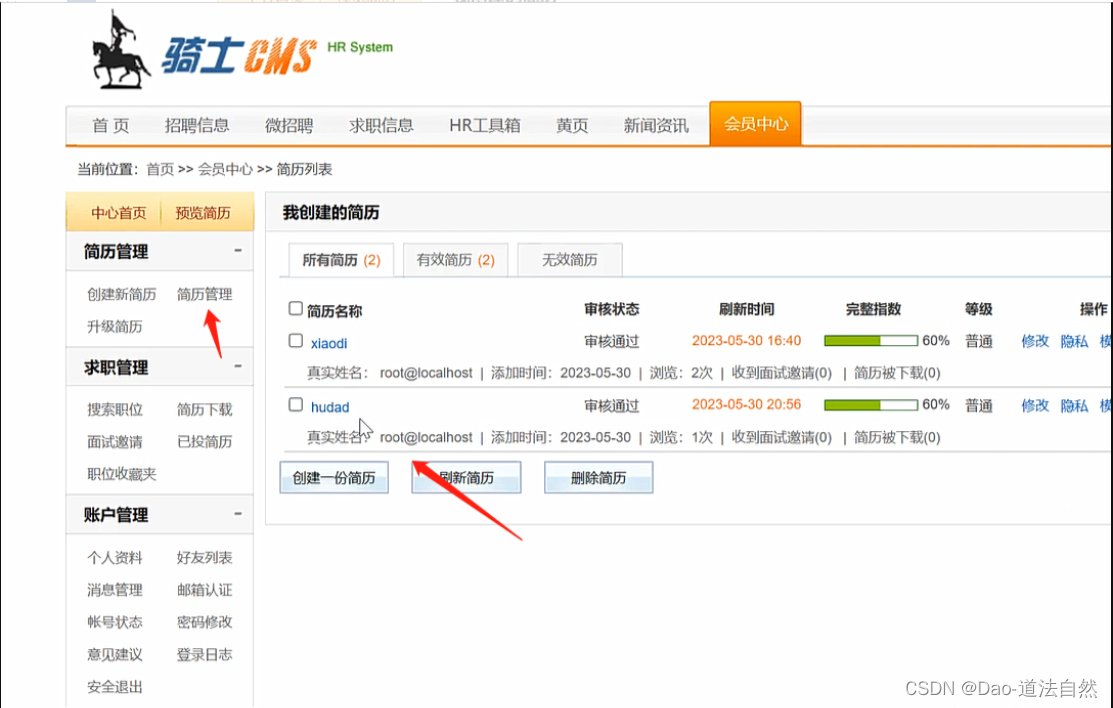This screenshot has width=1113, height=708.
Task: Click the 删除简历 button
Action: 597,477
